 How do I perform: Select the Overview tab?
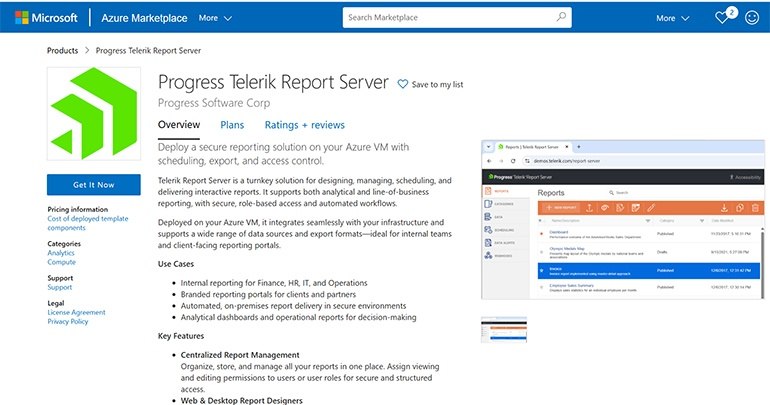(x=179, y=125)
